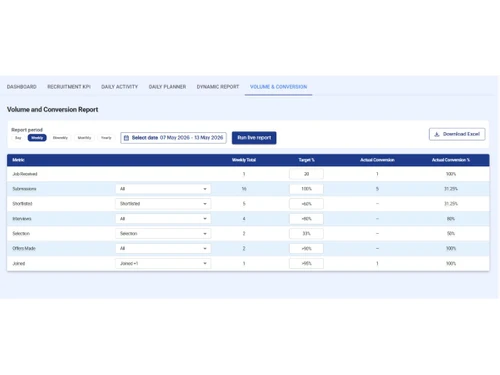This screenshot has width=500, height=375.
Task: Select the Weekly report period
Action: (x=37, y=138)
